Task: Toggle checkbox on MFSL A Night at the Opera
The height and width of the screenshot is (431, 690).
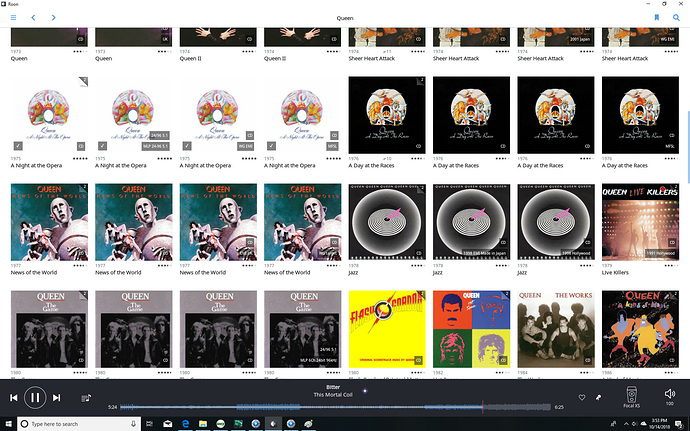Action: click(272, 146)
